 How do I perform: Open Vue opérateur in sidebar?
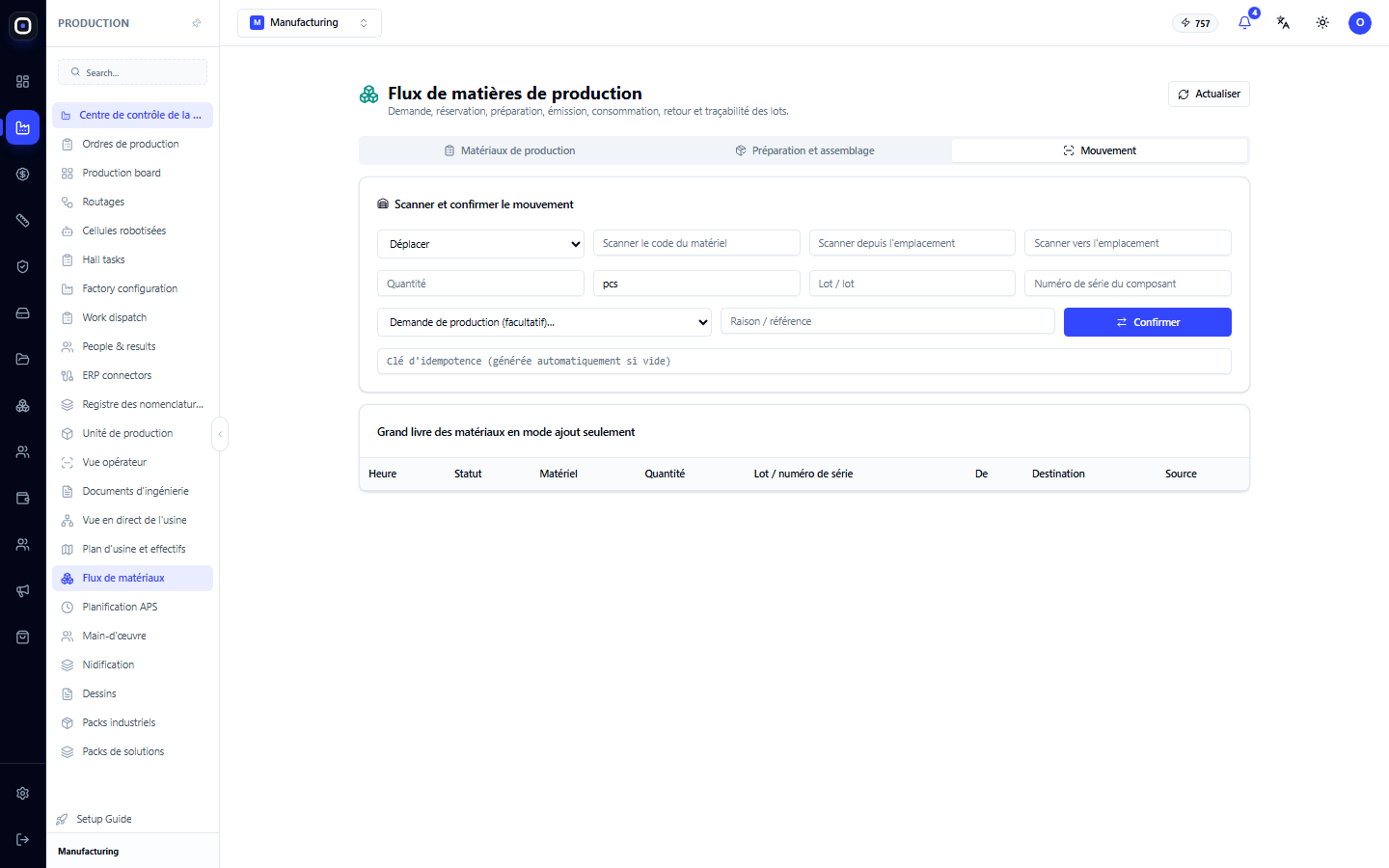tap(132, 462)
